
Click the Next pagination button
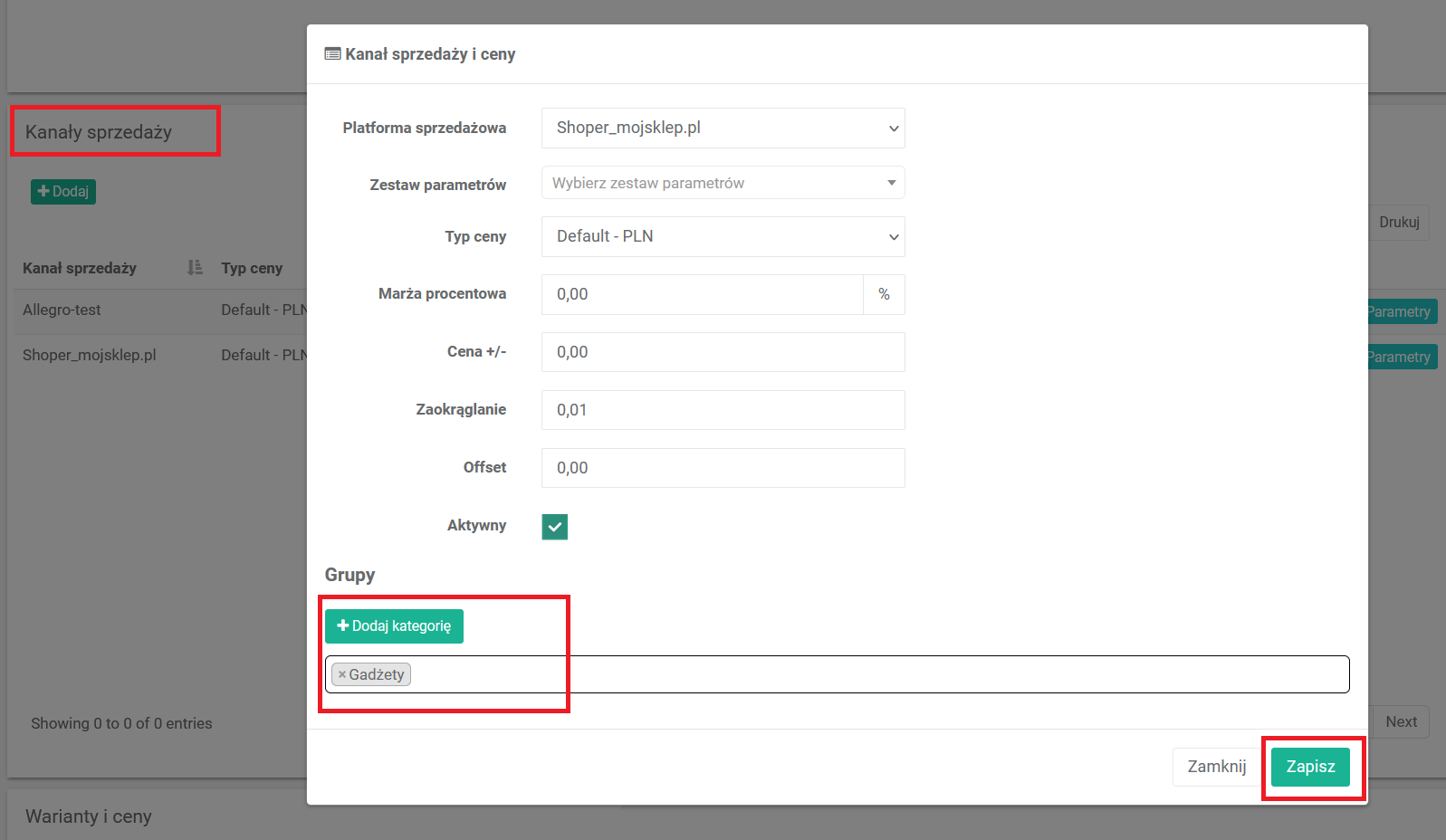pos(1401,722)
